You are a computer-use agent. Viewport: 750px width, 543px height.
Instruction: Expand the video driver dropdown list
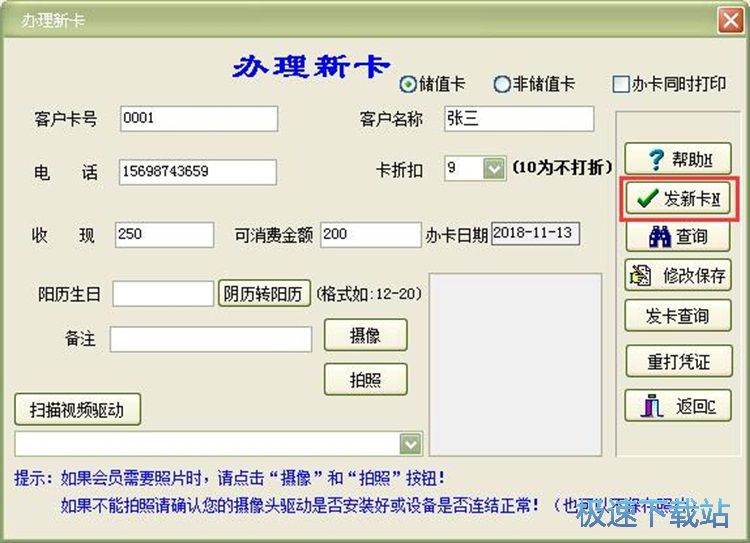click(410, 444)
